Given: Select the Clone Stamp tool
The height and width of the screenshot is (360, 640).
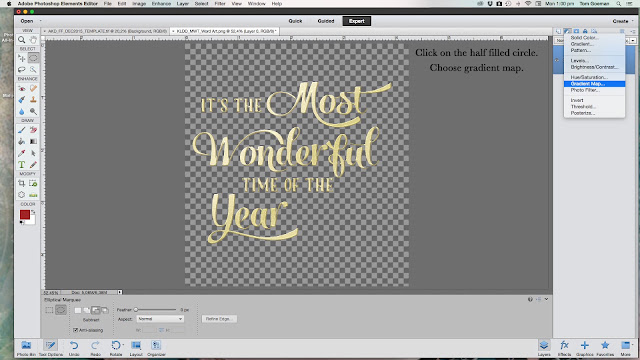Looking at the screenshot, I should coord(33,100).
